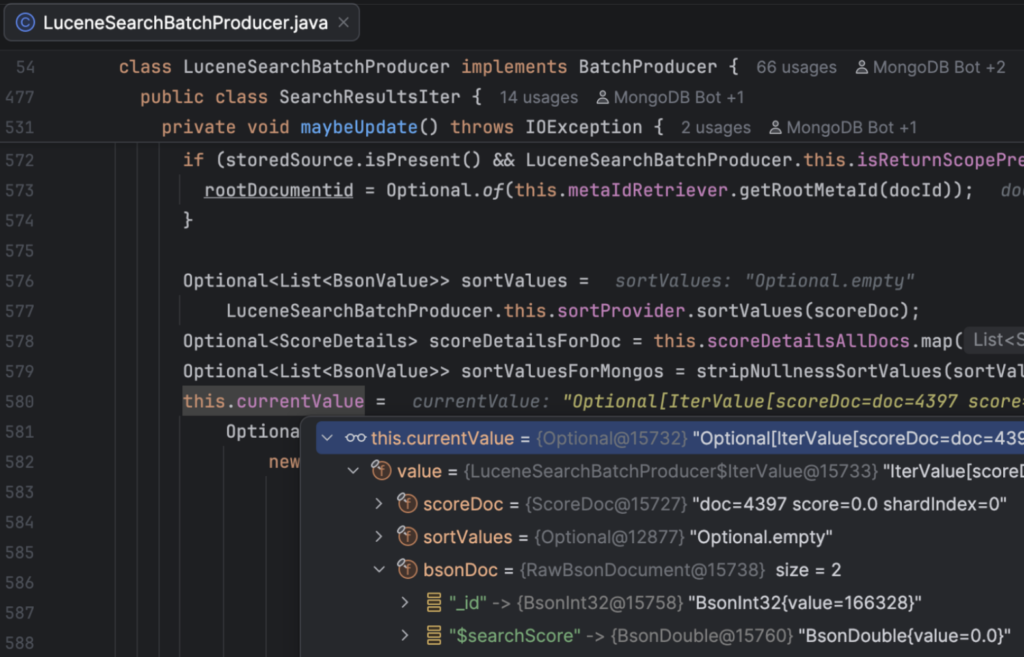1024x657 pixels.
Task: Click the highlighted this.currentValue on line 580
Action: click(x=274, y=402)
